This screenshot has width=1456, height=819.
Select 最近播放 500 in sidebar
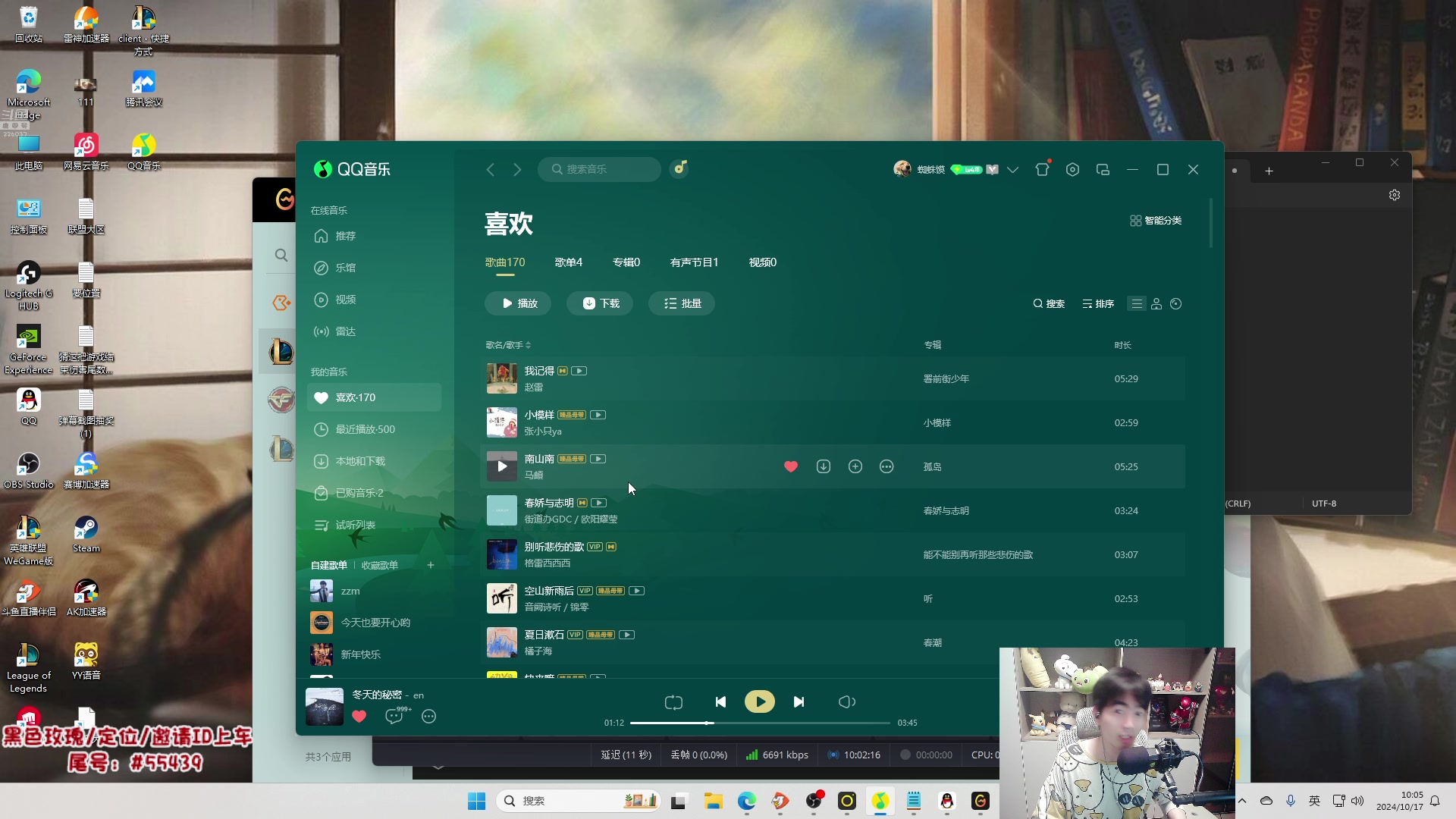(x=374, y=429)
